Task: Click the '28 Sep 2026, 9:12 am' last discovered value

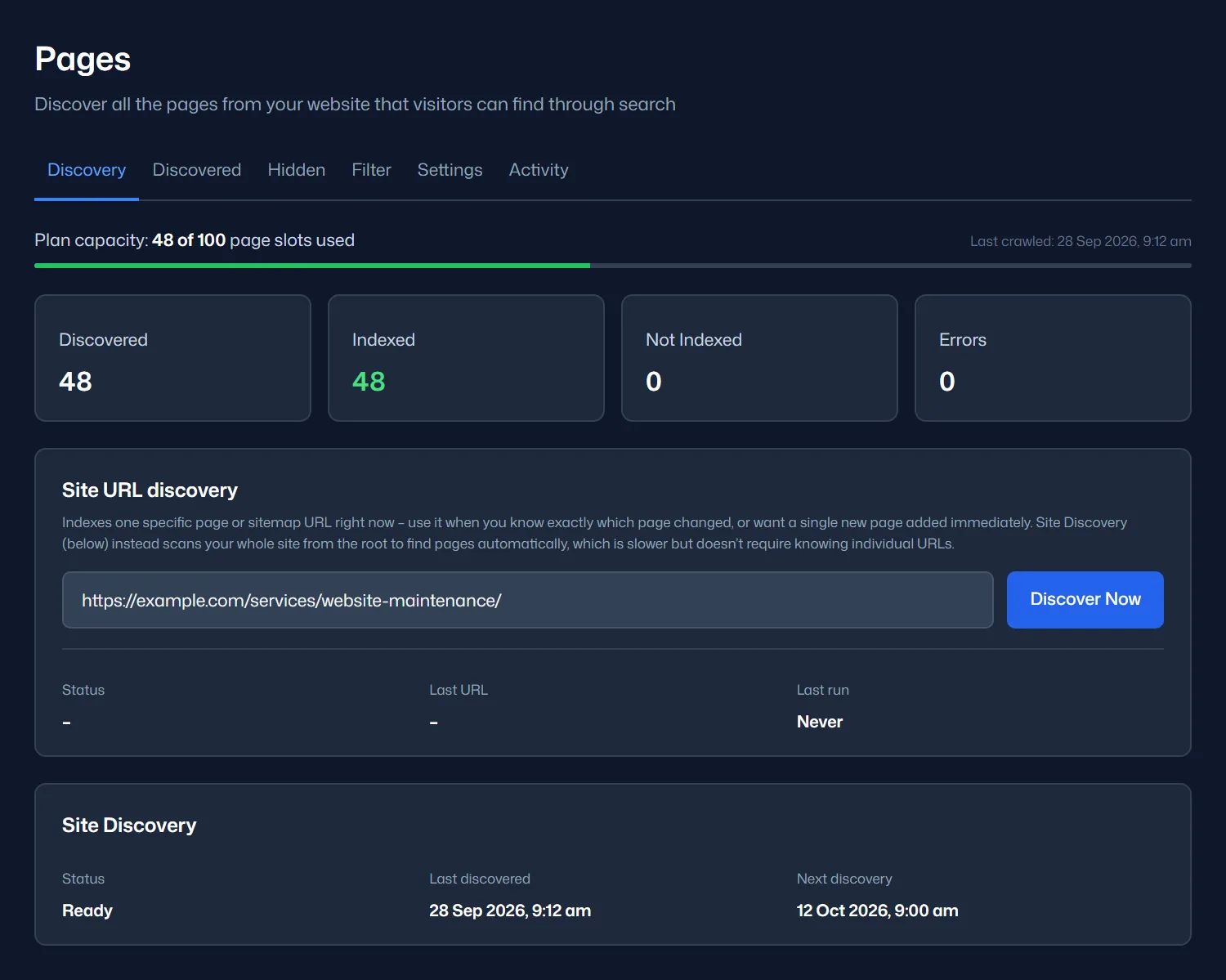Action: (510, 911)
